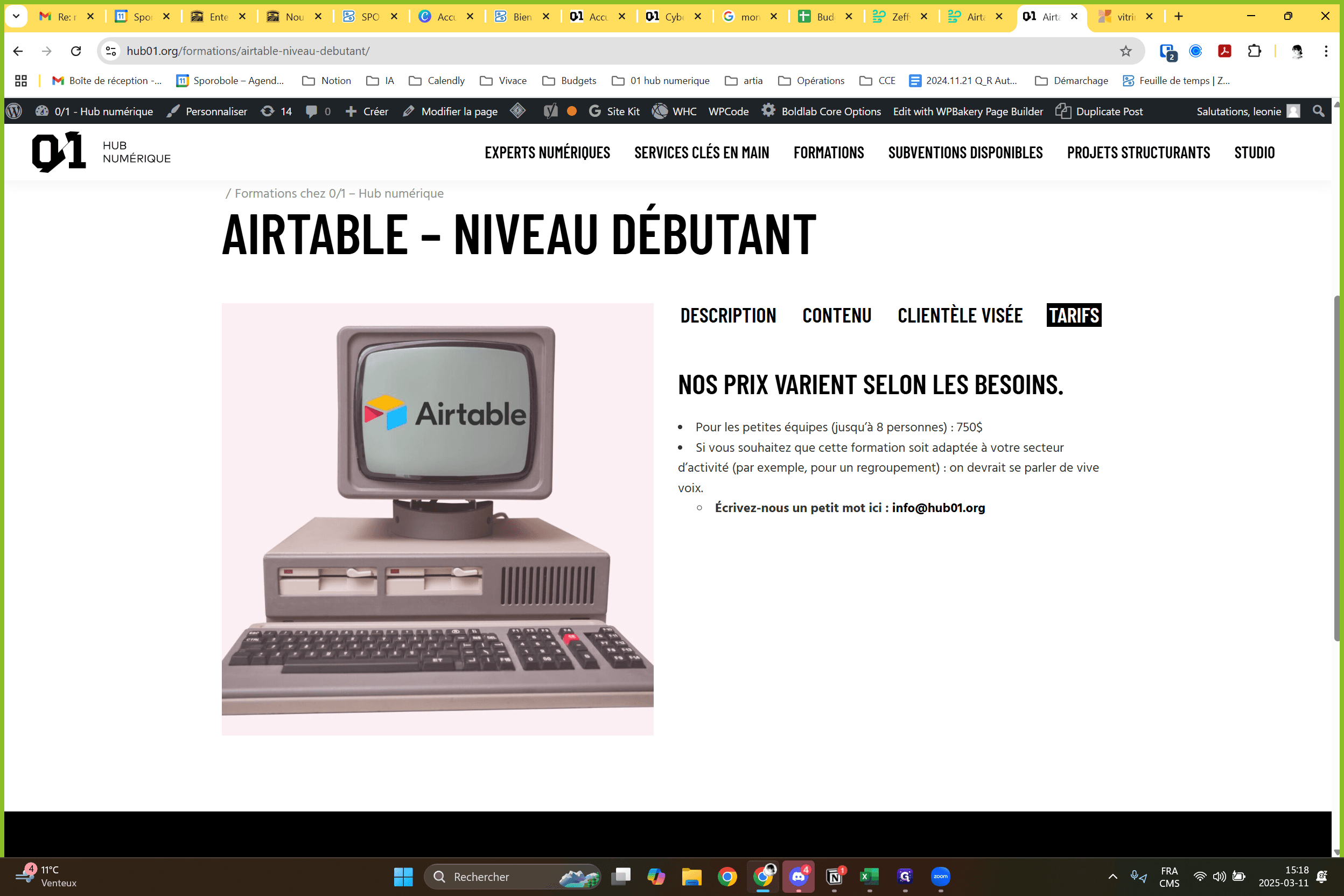The image size is (1344, 896).
Task: Open a new browser tab
Action: [1178, 17]
